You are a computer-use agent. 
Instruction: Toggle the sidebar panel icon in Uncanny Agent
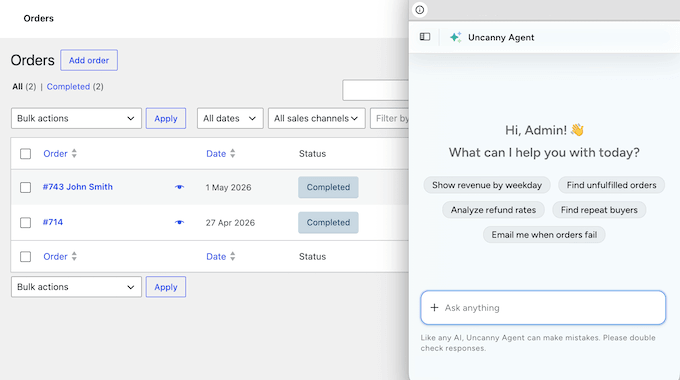[x=425, y=37]
